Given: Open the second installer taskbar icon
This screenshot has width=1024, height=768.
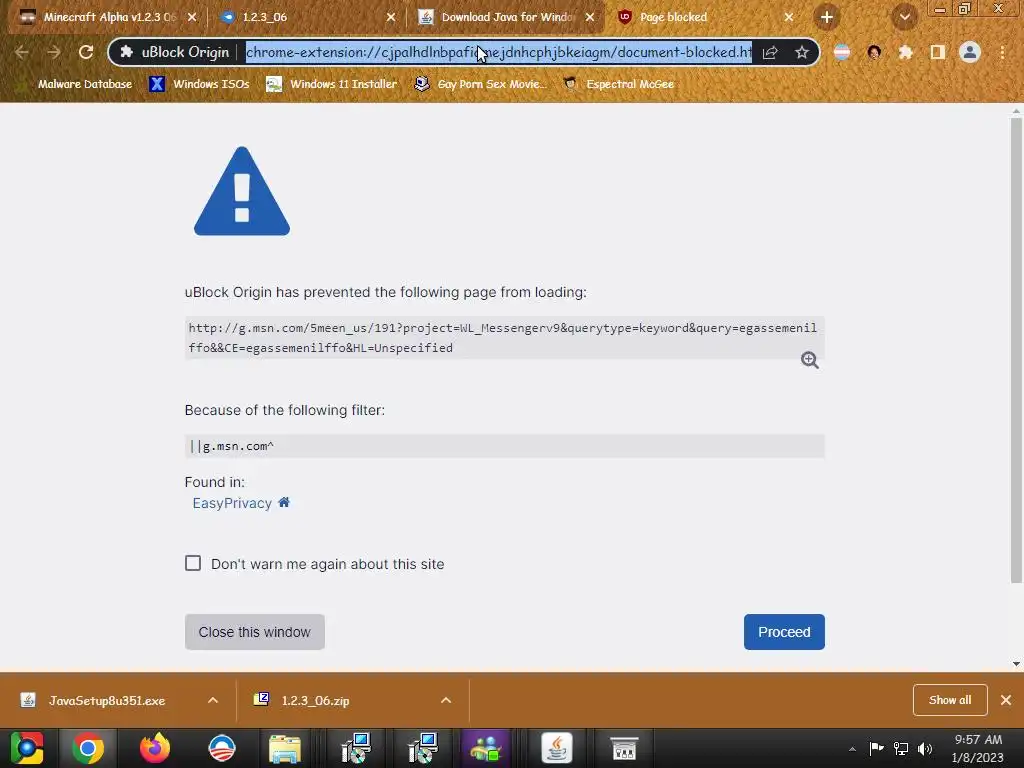Looking at the screenshot, I should 423,748.
